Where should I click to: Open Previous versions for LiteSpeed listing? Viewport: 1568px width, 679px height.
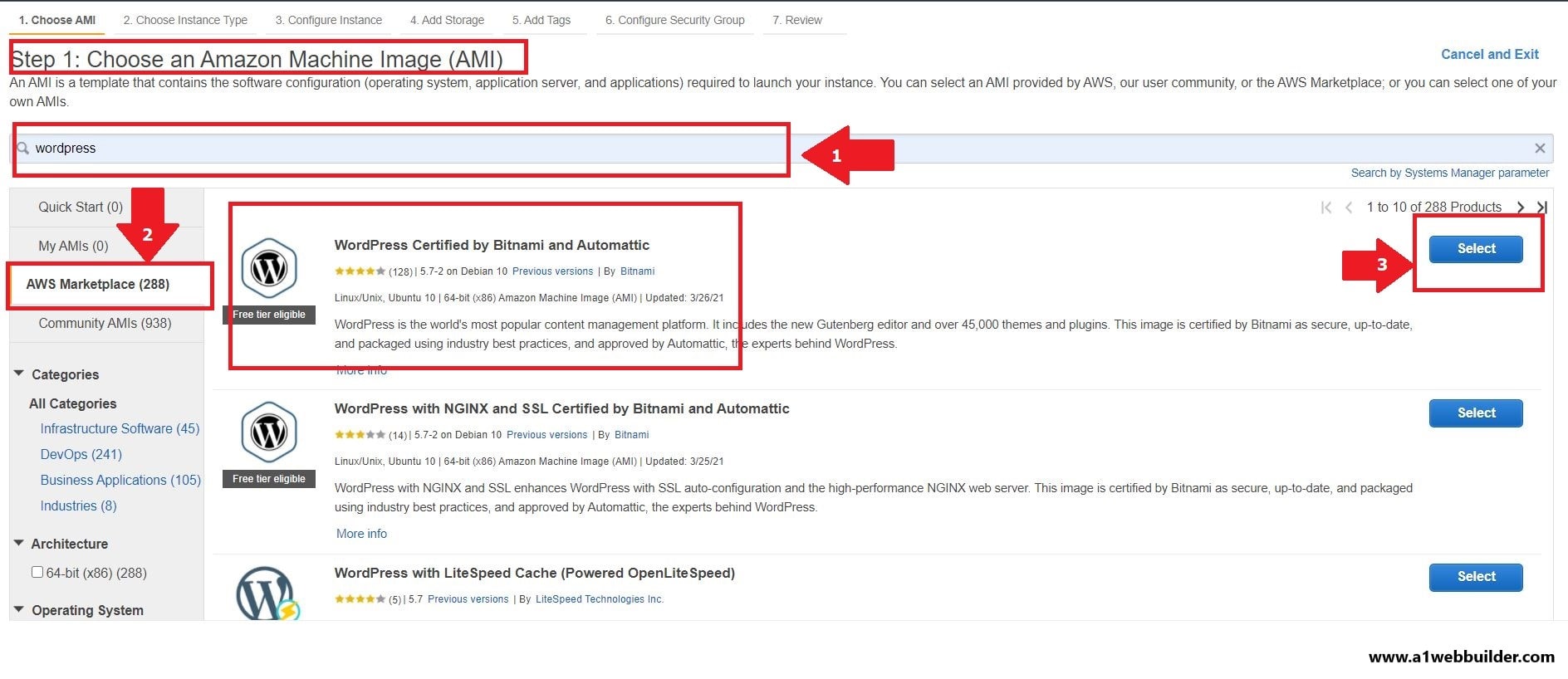coord(468,599)
